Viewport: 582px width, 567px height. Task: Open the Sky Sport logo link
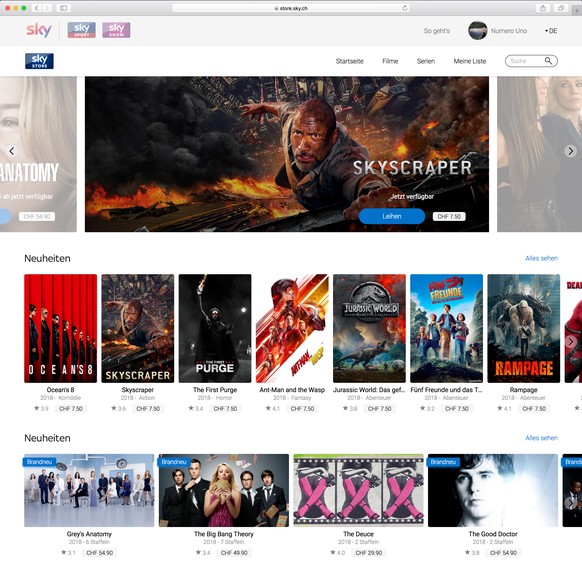click(82, 30)
